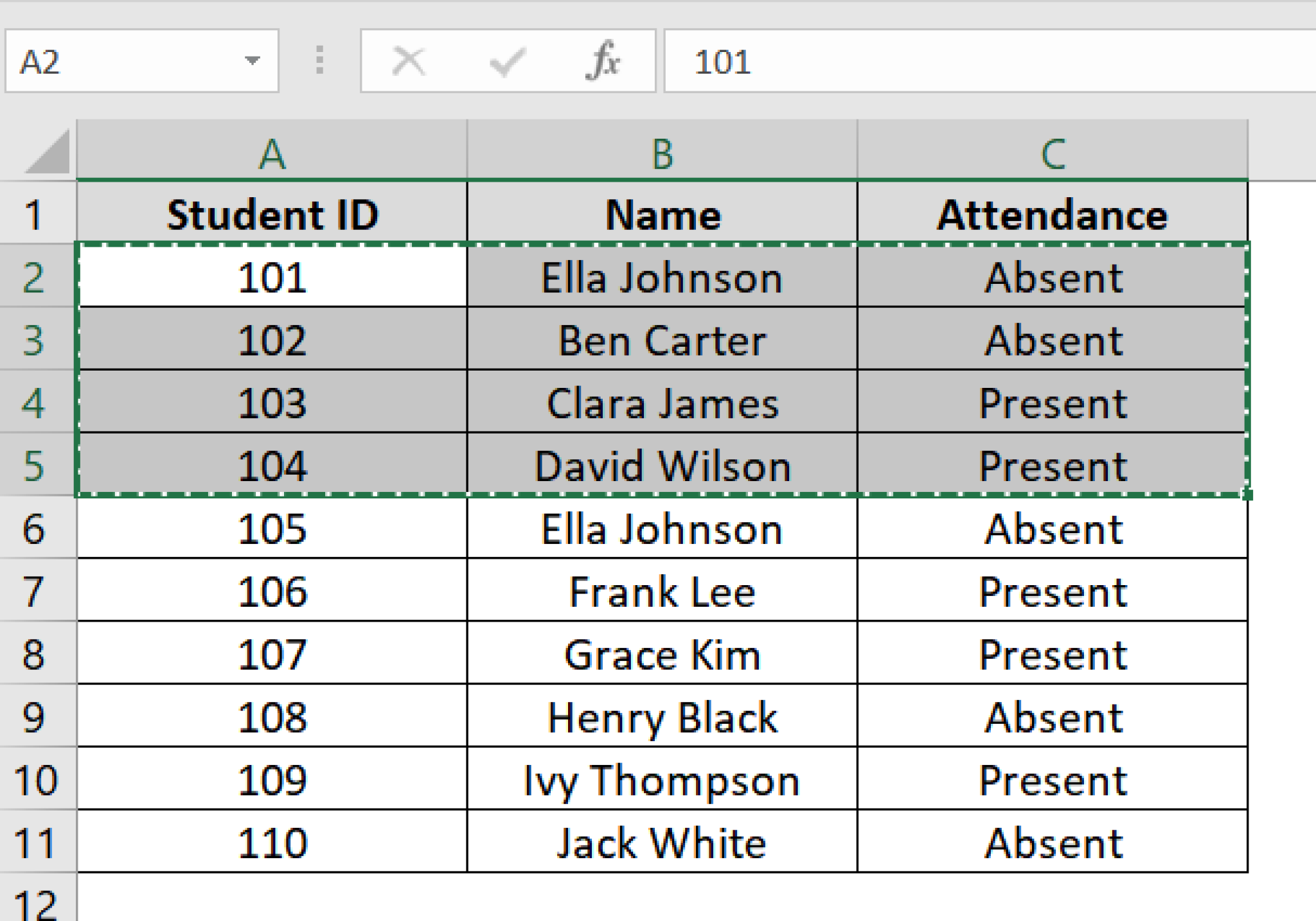Click the formula bar options ellipsis icon
Viewport: 1316px width, 921px height.
[319, 61]
